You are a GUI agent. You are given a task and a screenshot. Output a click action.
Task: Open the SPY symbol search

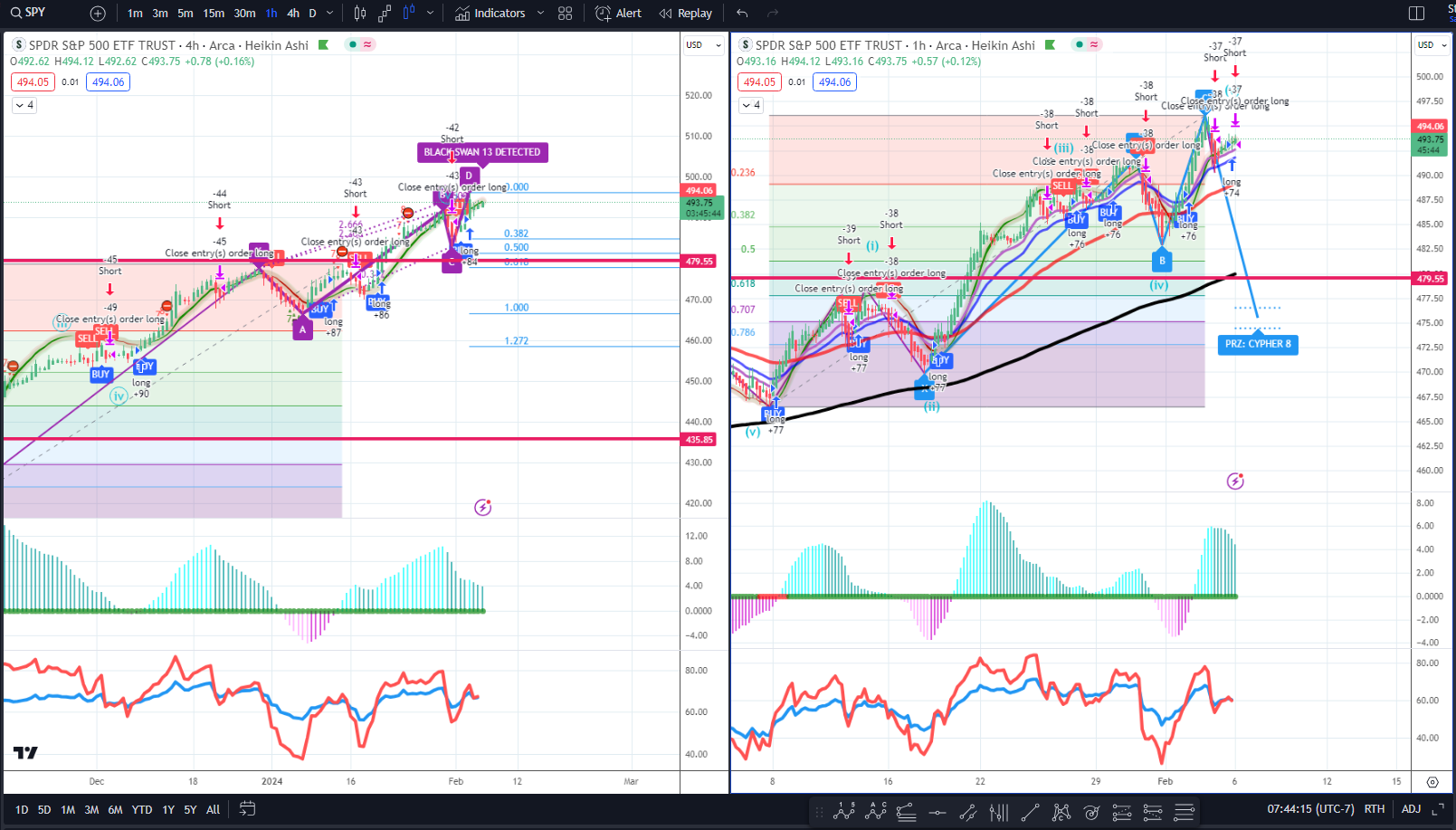(x=27, y=13)
